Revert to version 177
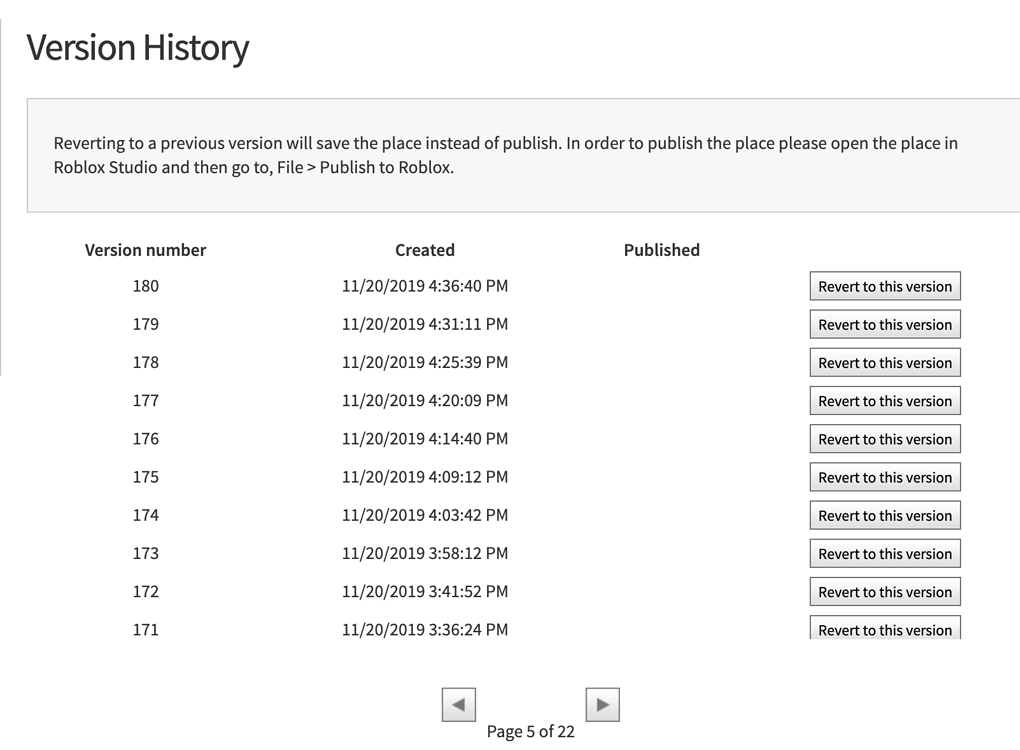The image size is (1020, 750). 885,401
